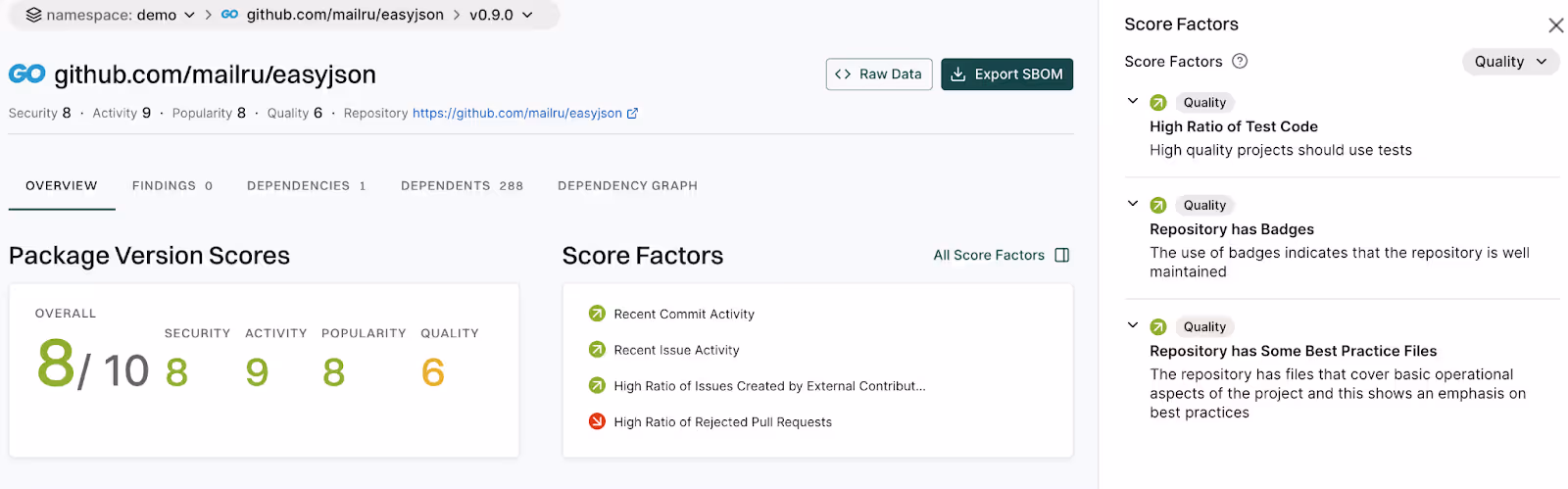Select github.com/mailru/easyjson breadcrumb
The width and height of the screenshot is (1568, 489).
tap(345, 15)
